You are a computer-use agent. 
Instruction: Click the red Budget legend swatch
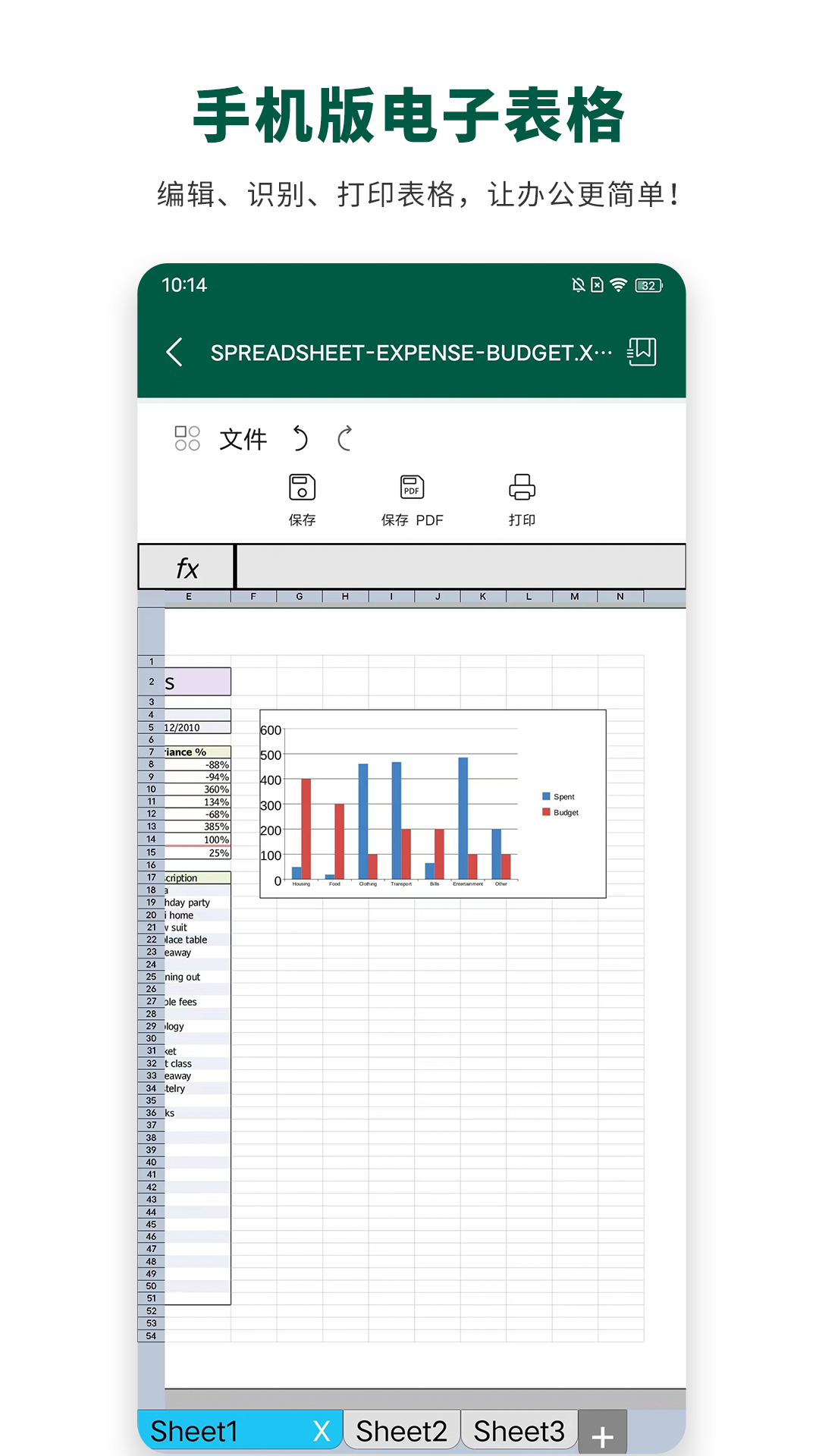click(x=546, y=812)
